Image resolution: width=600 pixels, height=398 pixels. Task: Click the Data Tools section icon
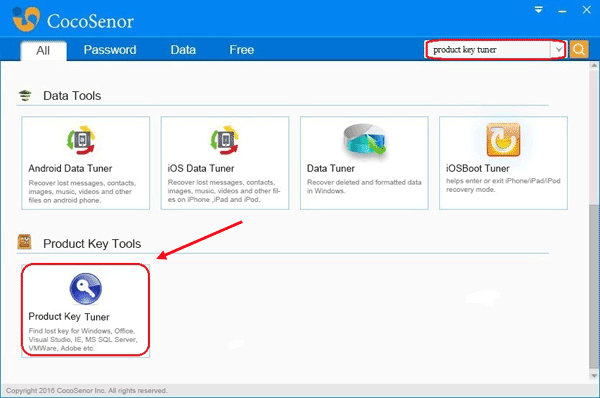point(25,95)
